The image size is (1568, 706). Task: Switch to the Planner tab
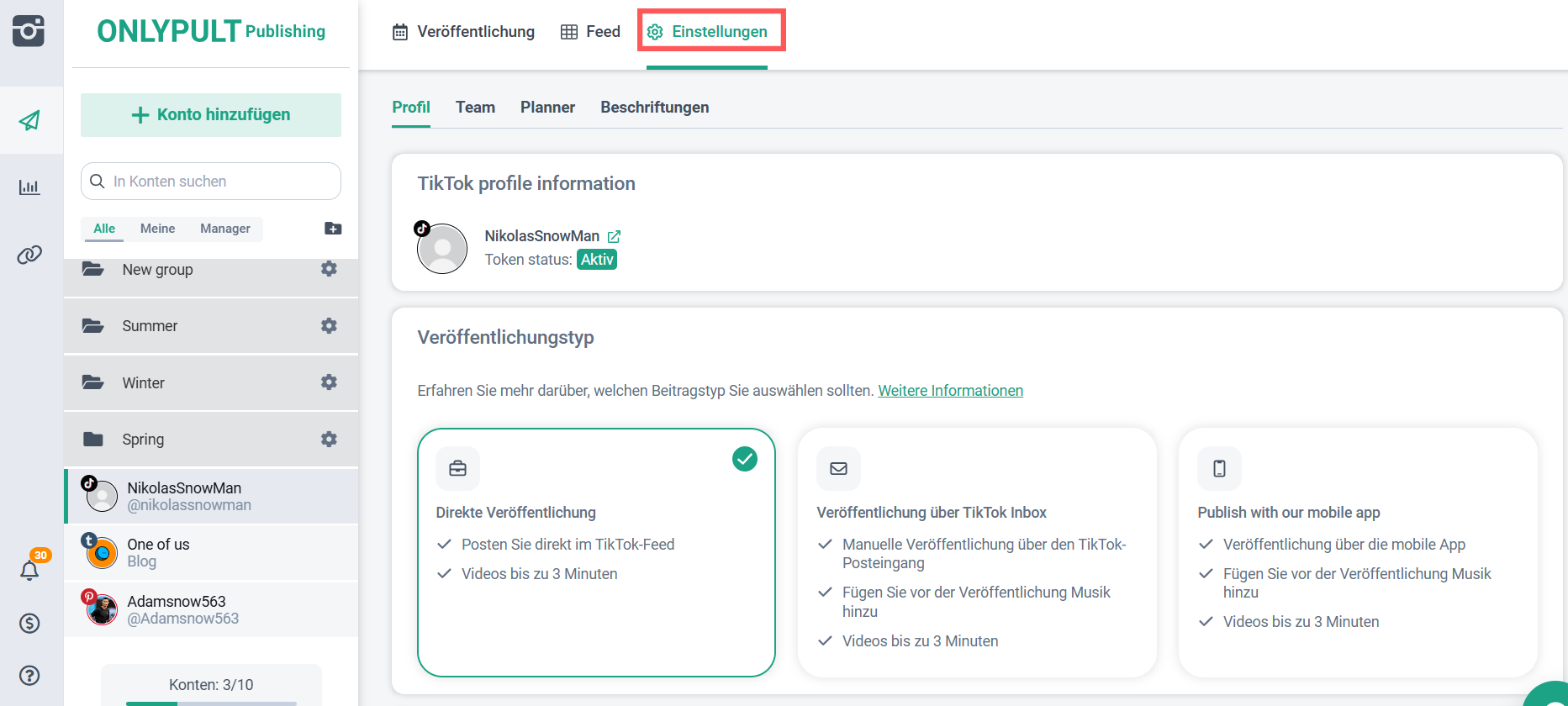tap(547, 108)
